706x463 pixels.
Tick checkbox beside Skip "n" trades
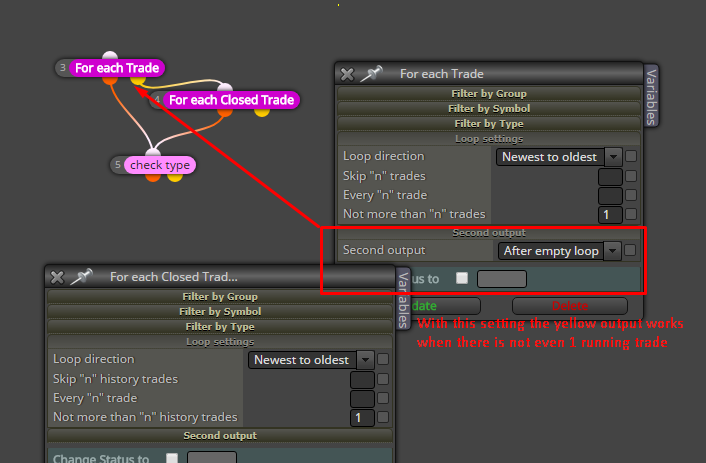631,176
